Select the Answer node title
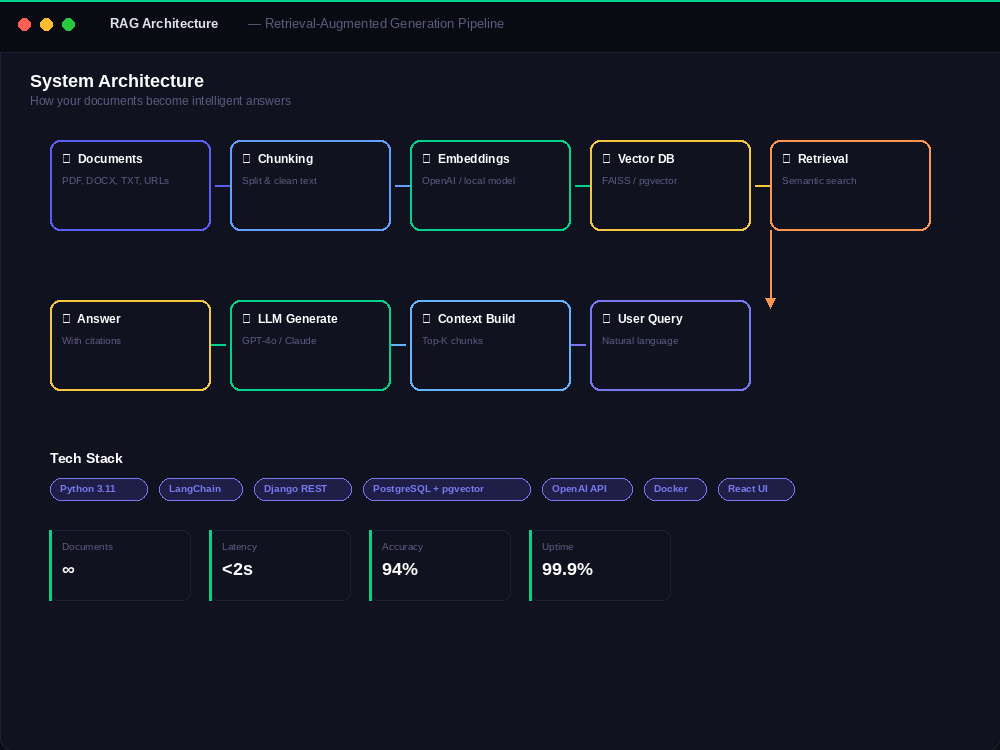1000x750 pixels. [x=99, y=319]
